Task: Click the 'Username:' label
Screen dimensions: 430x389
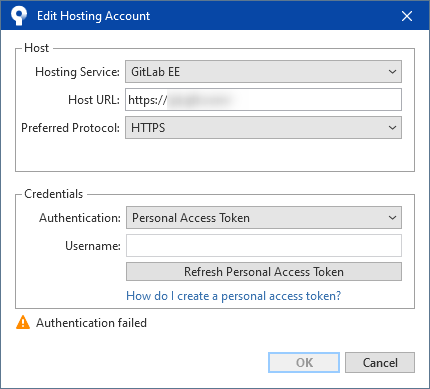Action: tap(93, 246)
